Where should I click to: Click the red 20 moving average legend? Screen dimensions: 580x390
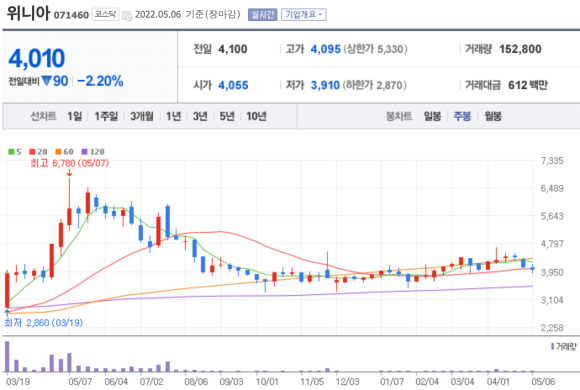tap(38, 152)
